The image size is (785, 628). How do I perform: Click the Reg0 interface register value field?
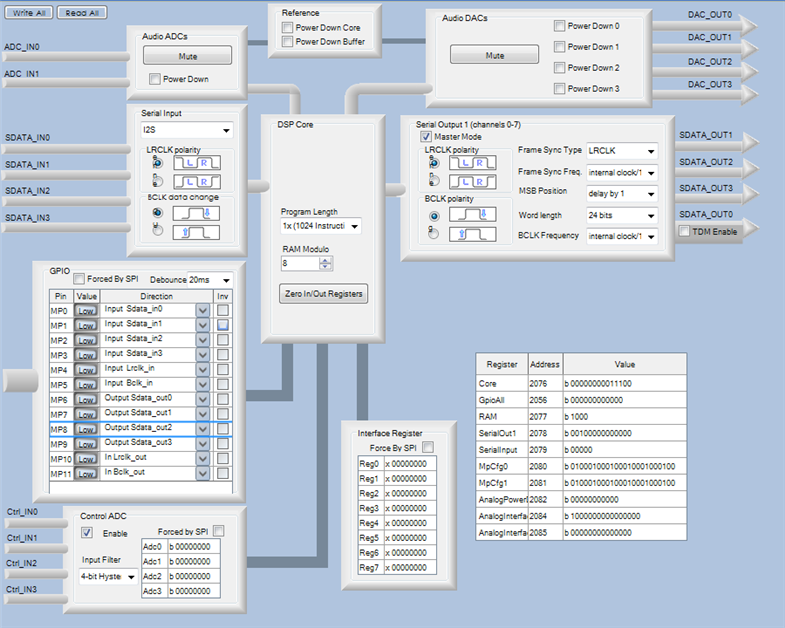pos(410,464)
